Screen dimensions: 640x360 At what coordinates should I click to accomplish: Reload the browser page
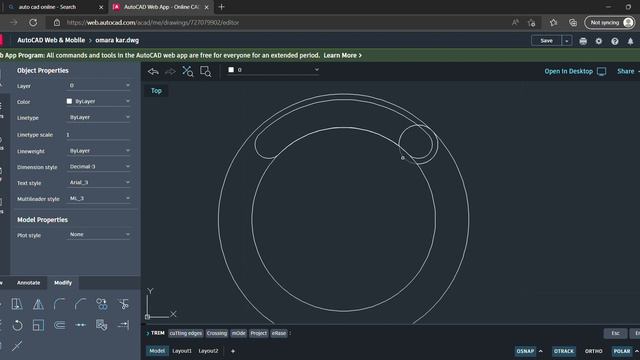click(33, 22)
